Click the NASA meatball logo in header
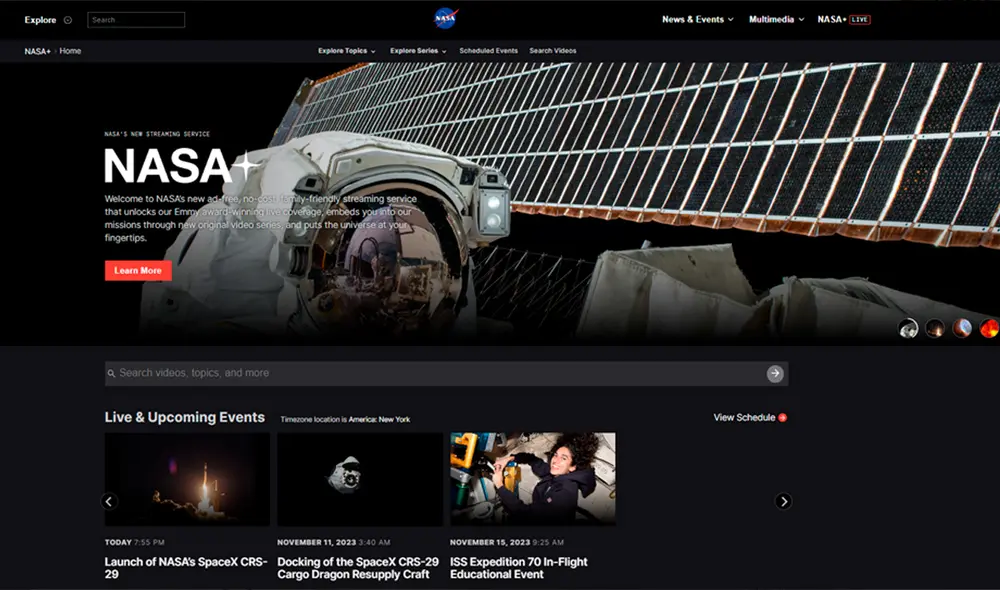 pos(445,19)
